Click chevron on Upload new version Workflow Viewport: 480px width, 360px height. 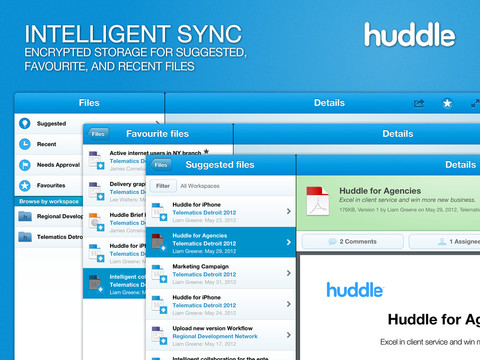click(x=289, y=335)
